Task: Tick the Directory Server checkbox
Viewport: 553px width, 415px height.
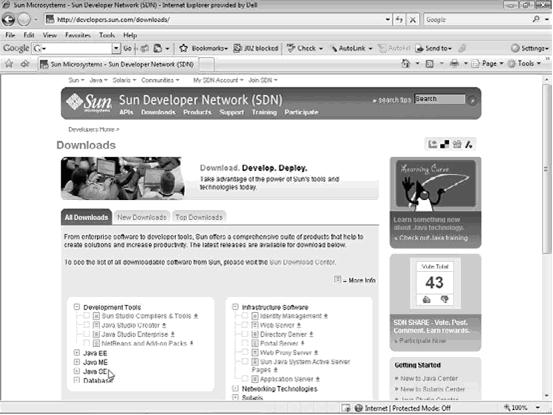Action: [x=245, y=334]
